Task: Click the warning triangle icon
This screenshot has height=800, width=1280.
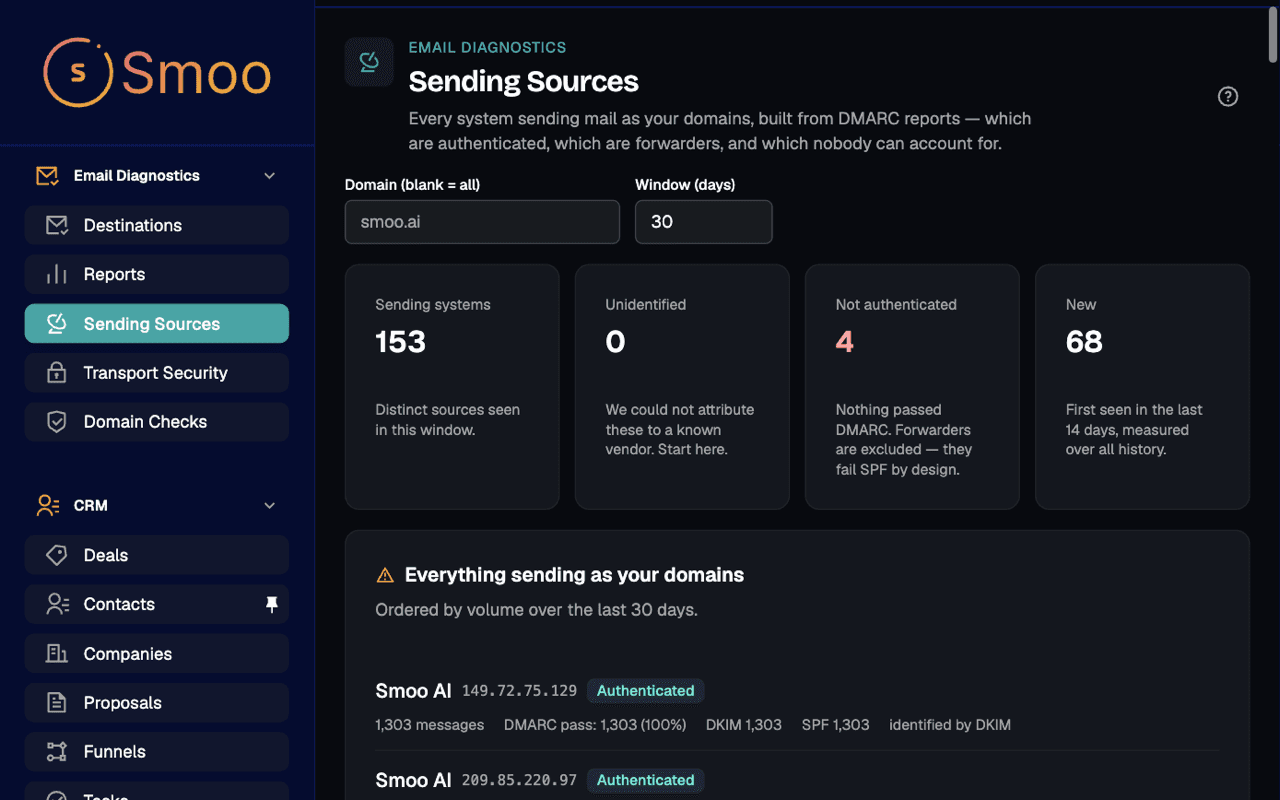Action: (x=385, y=575)
